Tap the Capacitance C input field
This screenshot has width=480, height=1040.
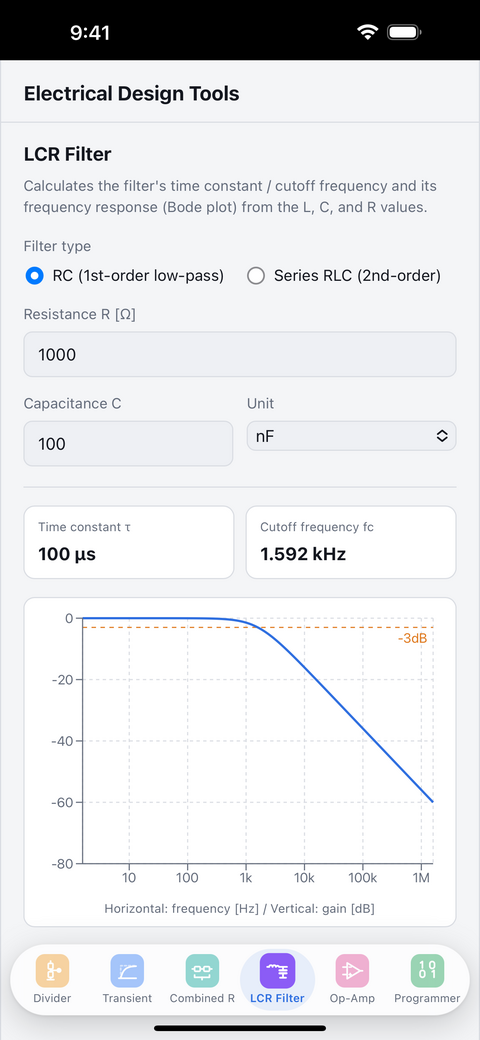129,444
